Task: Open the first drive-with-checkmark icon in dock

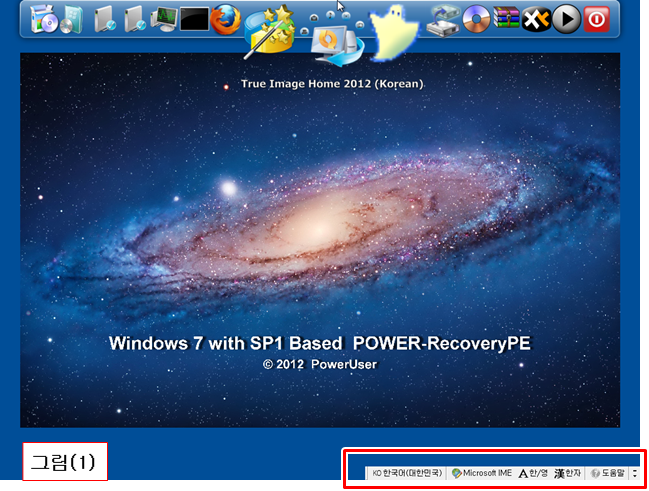Action: coord(104,19)
